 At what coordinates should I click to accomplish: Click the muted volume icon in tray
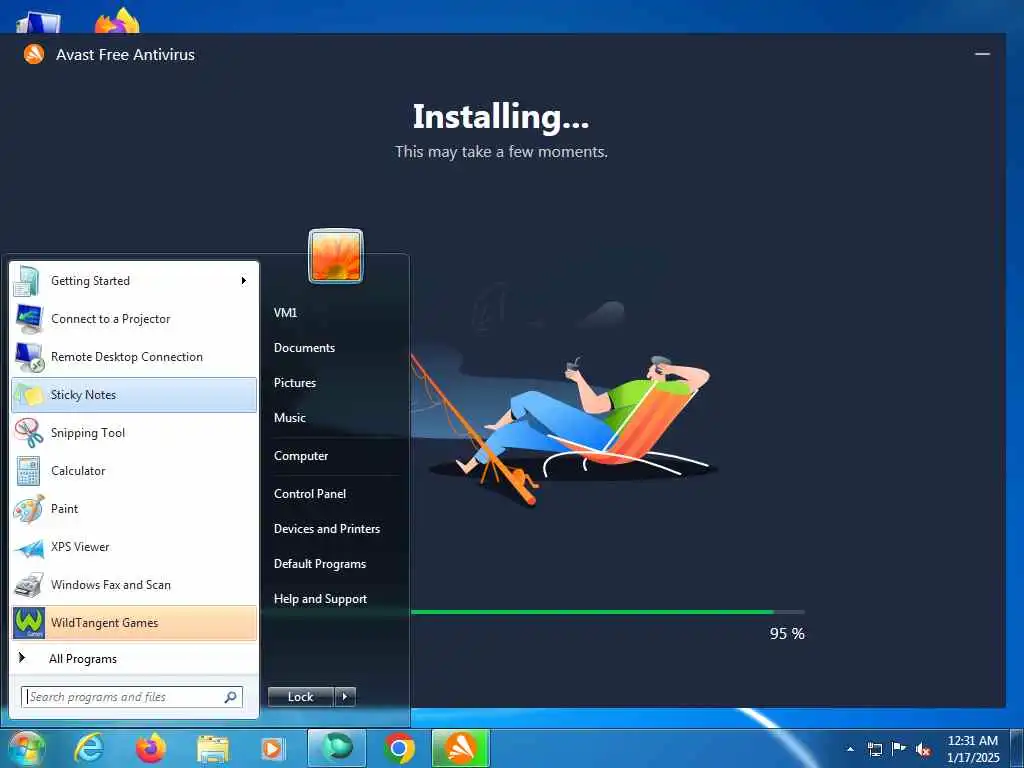pyautogui.click(x=923, y=749)
